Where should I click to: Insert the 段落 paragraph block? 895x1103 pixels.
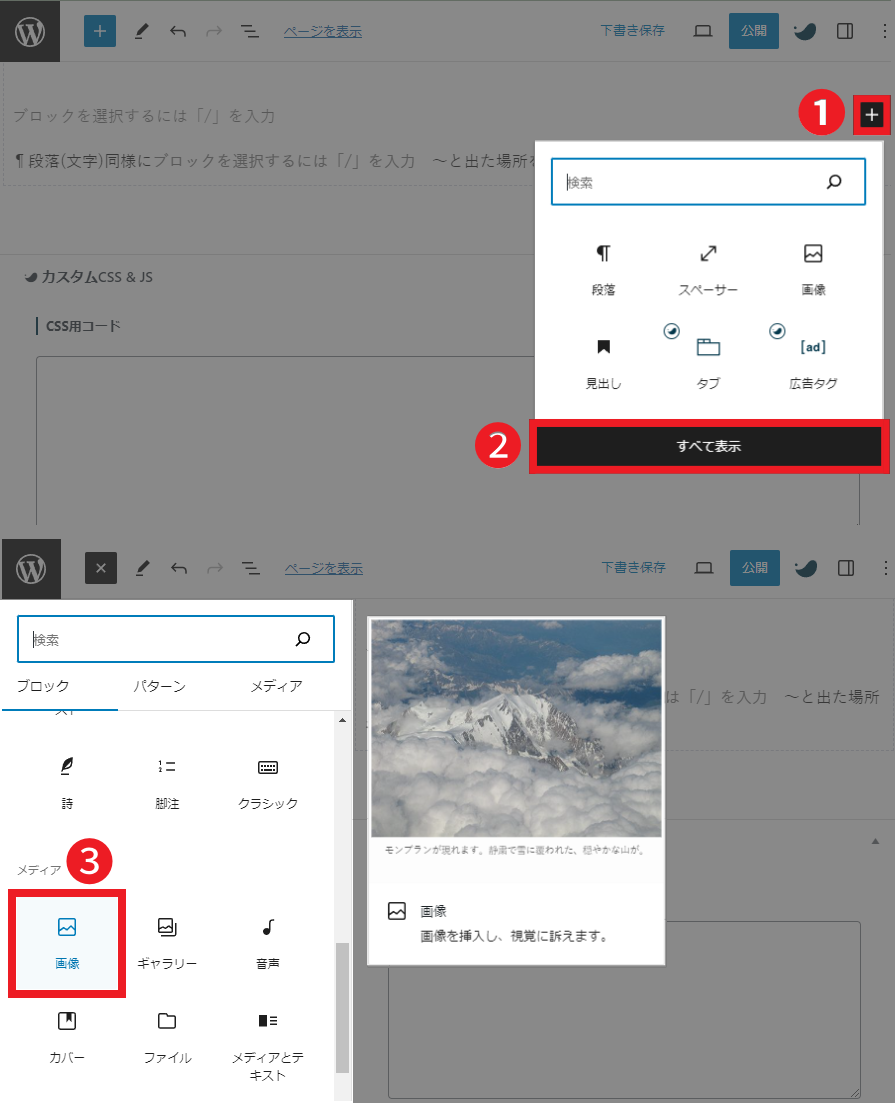[x=603, y=269]
